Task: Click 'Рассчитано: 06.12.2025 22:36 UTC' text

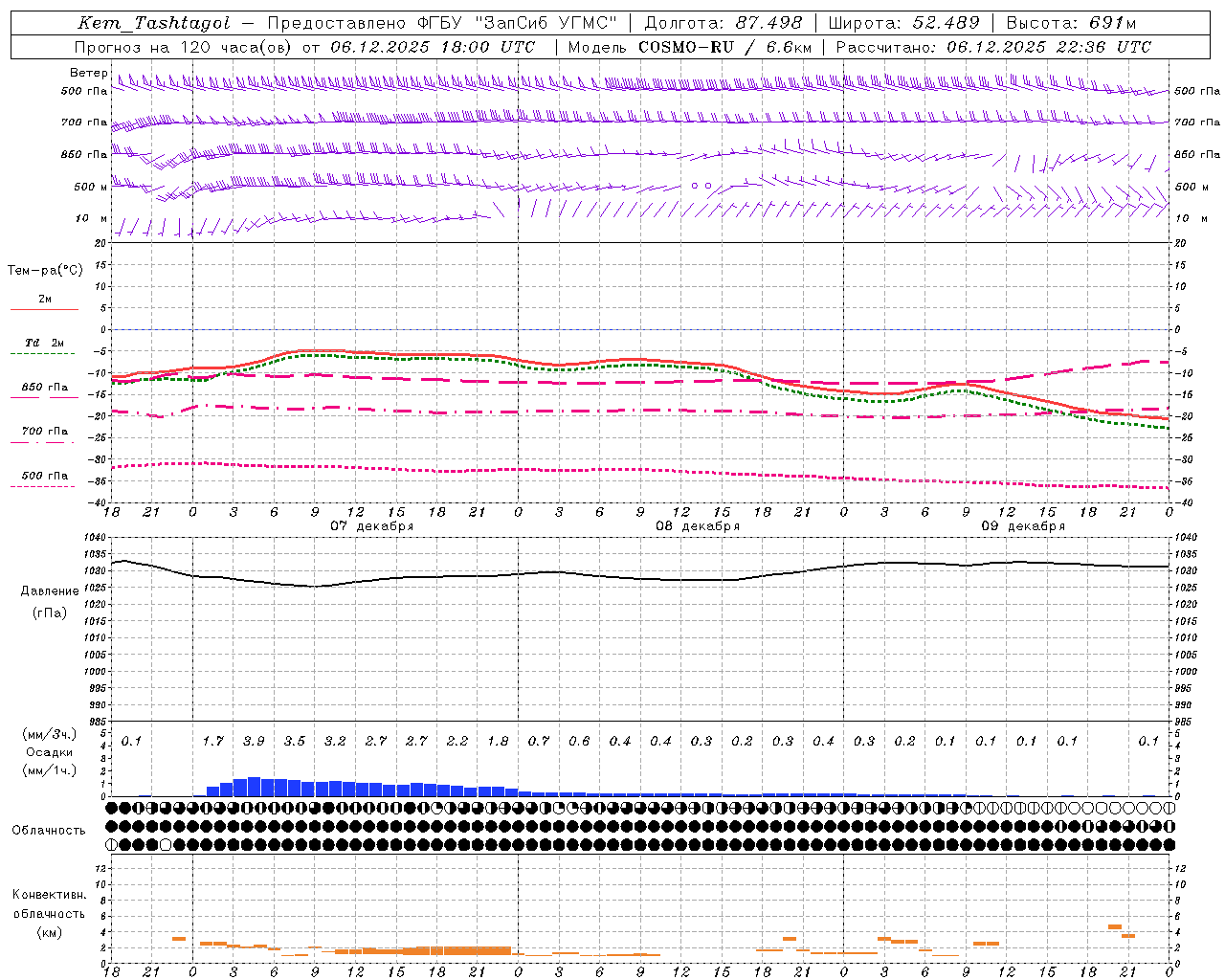Action: point(993,47)
